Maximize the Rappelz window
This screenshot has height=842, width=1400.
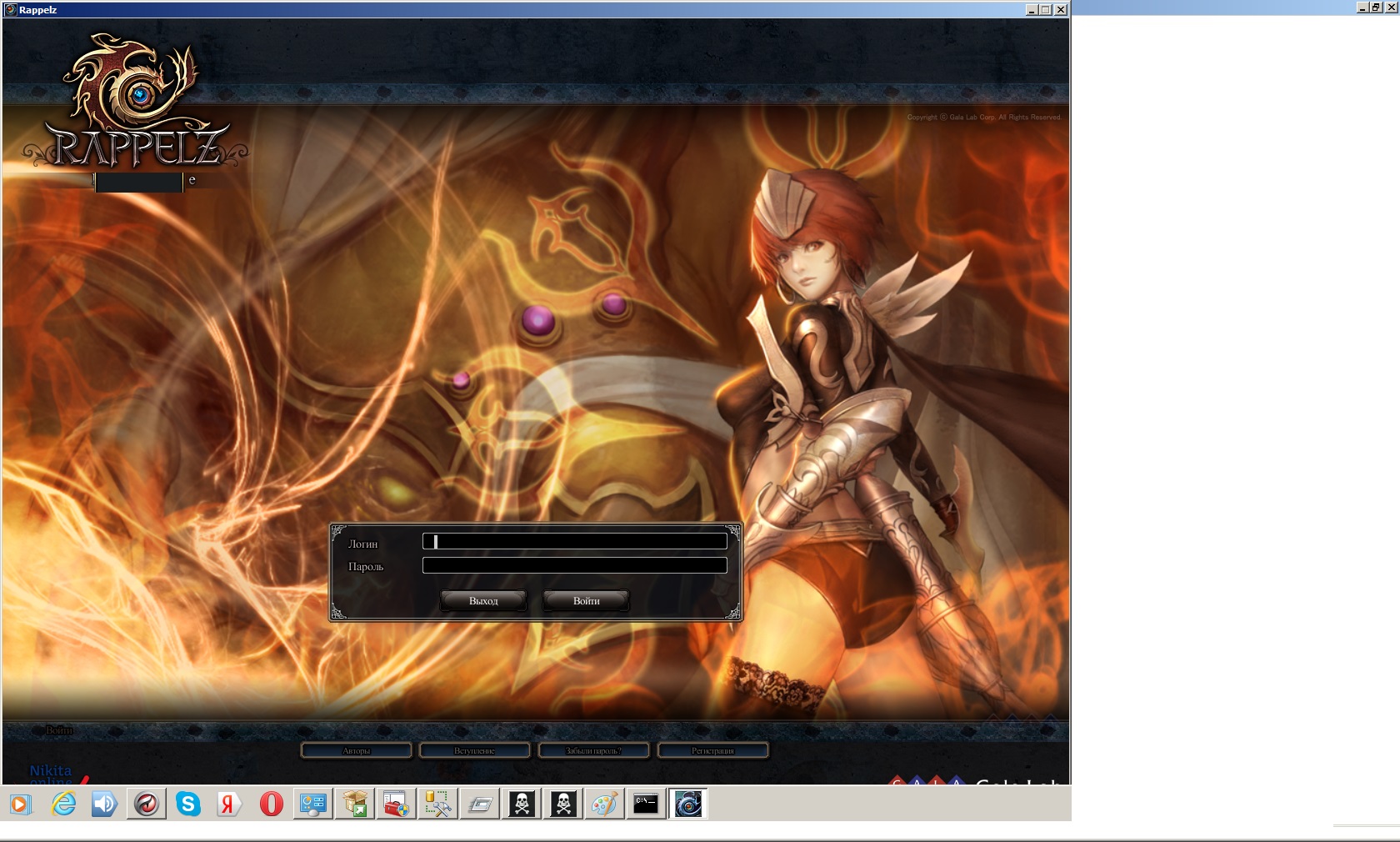[x=1046, y=10]
